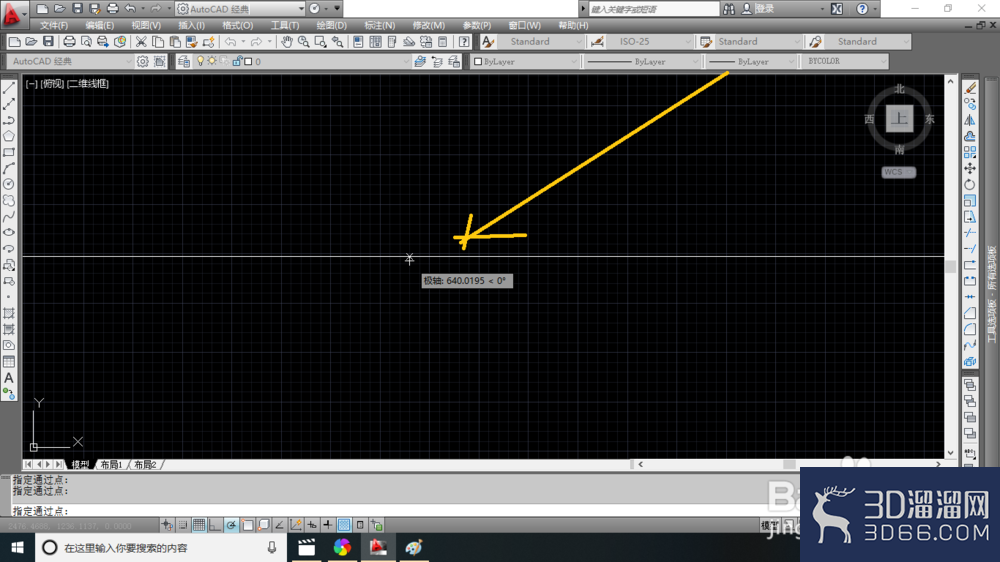Click the layer color swatch beside 0
1000x562 pixels.
pyautogui.click(x=249, y=62)
